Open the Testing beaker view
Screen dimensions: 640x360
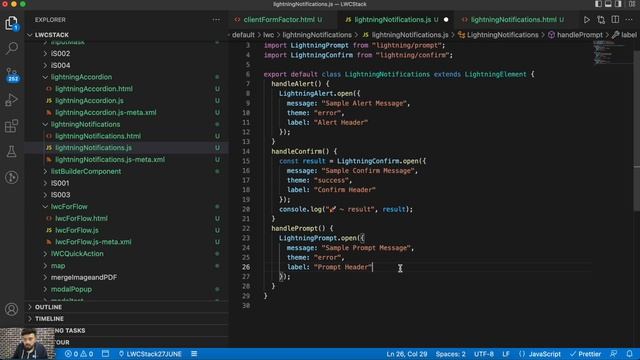coord(12,151)
